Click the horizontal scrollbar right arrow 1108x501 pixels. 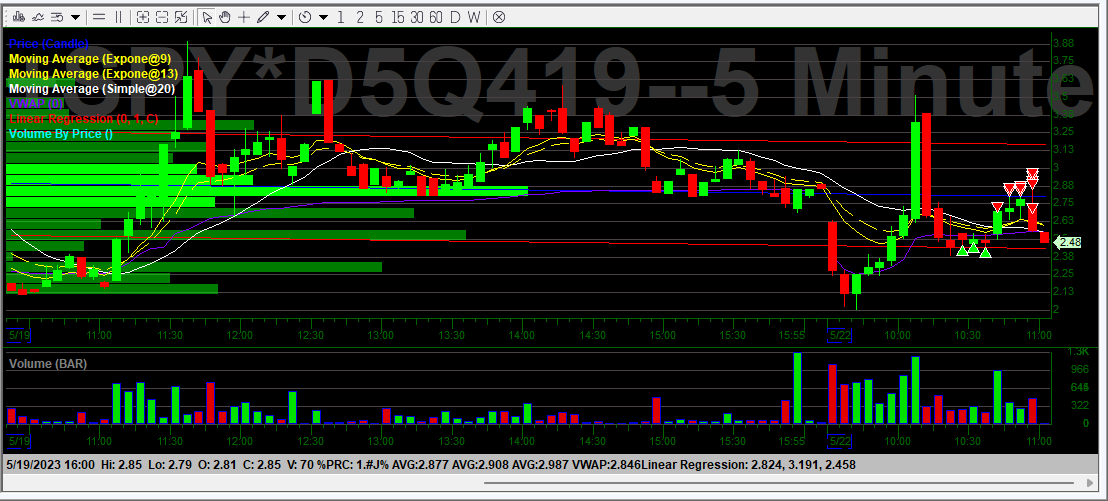click(1090, 483)
